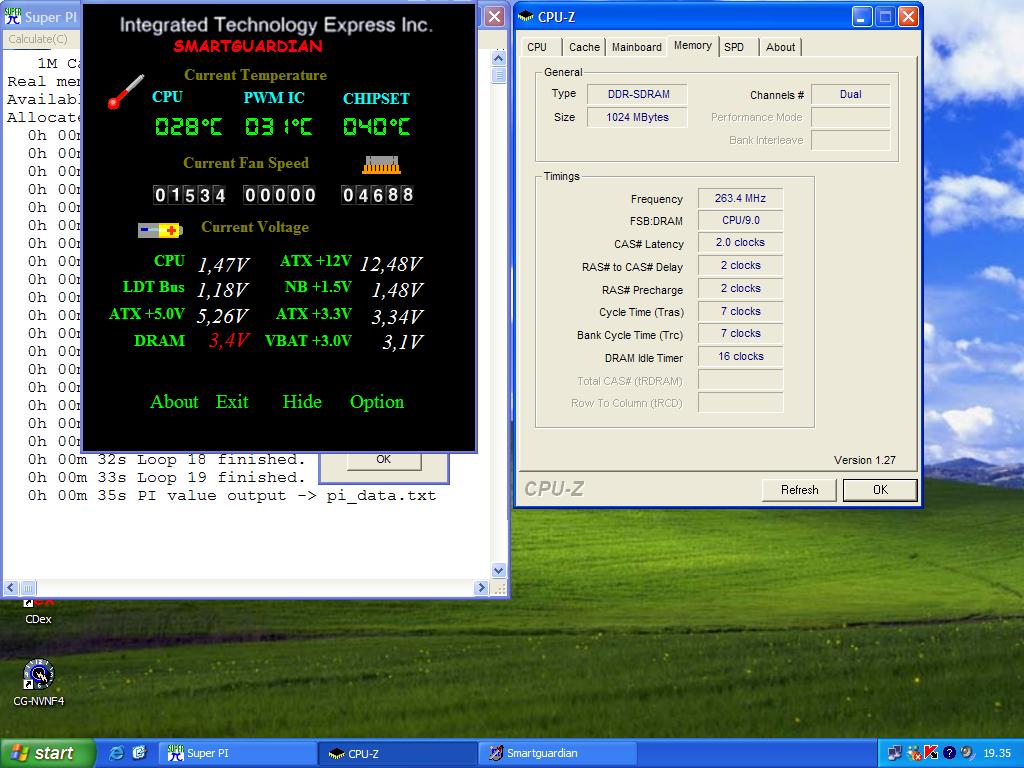
Task: Click the 'PI value output' line in Super PI
Action: pyautogui.click(x=232, y=496)
